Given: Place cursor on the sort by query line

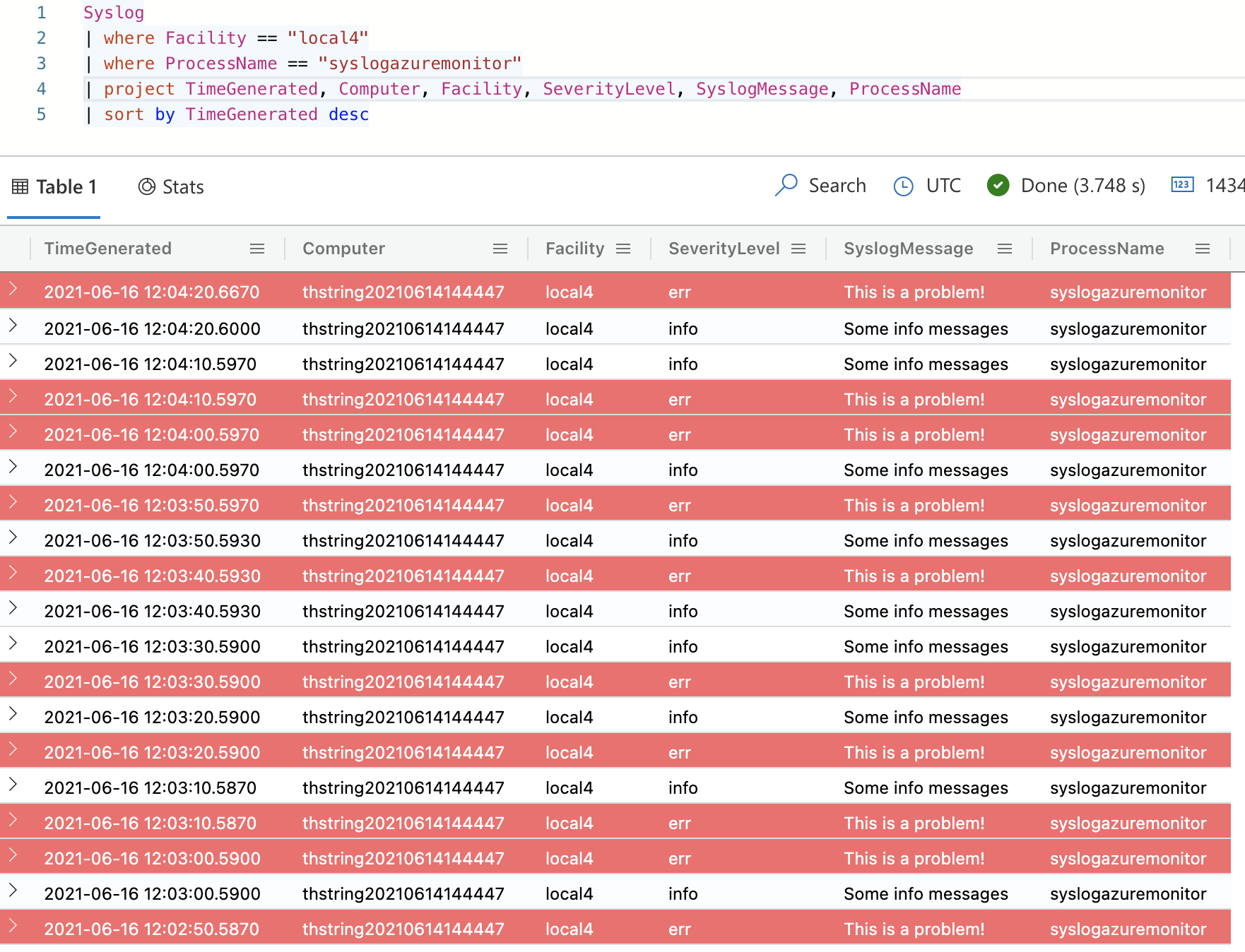Looking at the screenshot, I should [233, 114].
